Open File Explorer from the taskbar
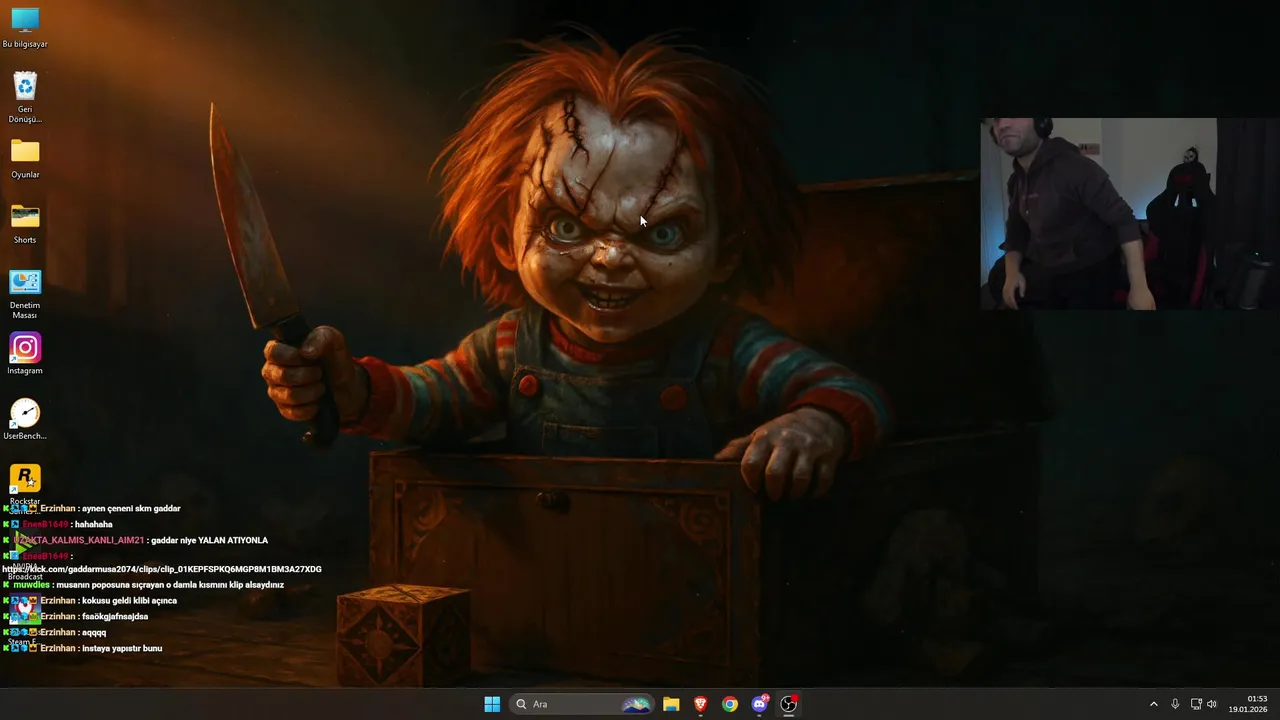1280x720 pixels. [x=671, y=704]
